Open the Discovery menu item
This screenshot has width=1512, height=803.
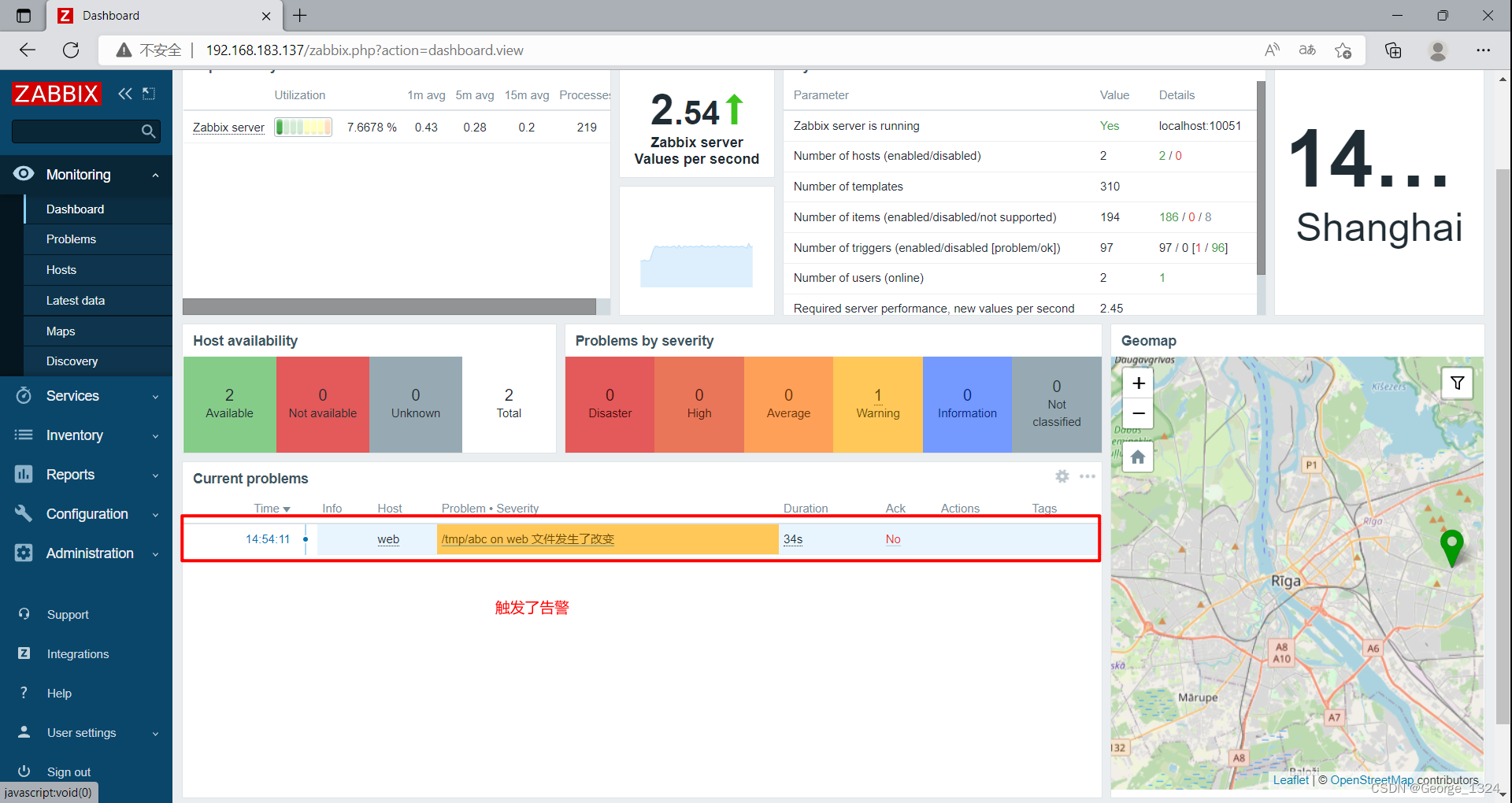pyautogui.click(x=98, y=361)
